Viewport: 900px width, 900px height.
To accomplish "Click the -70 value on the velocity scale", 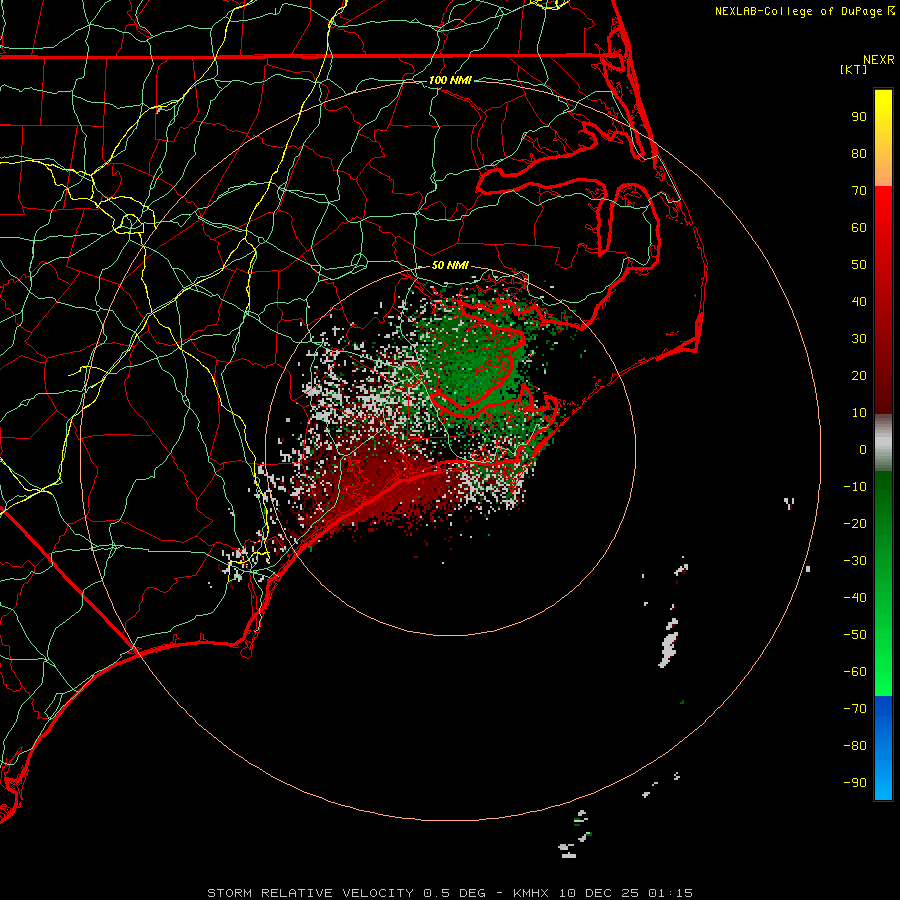I will [x=855, y=708].
